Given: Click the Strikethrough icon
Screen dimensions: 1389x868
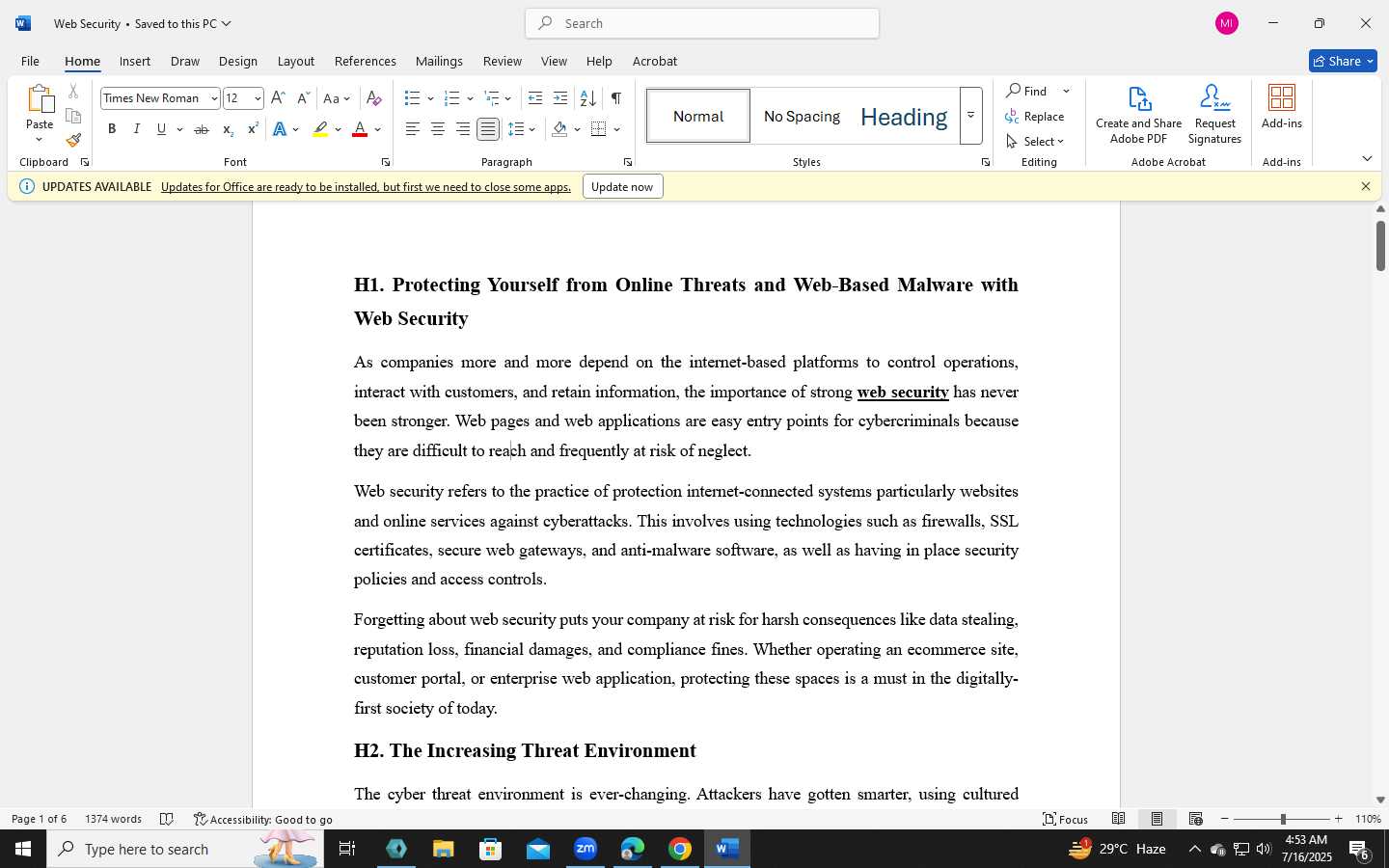Looking at the screenshot, I should pos(201,129).
